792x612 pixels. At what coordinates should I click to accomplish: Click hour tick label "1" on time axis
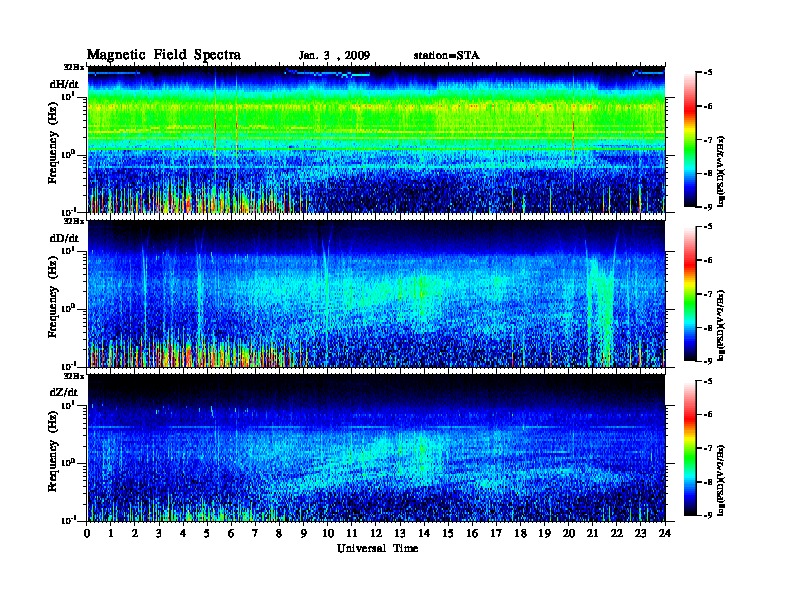pos(111,534)
